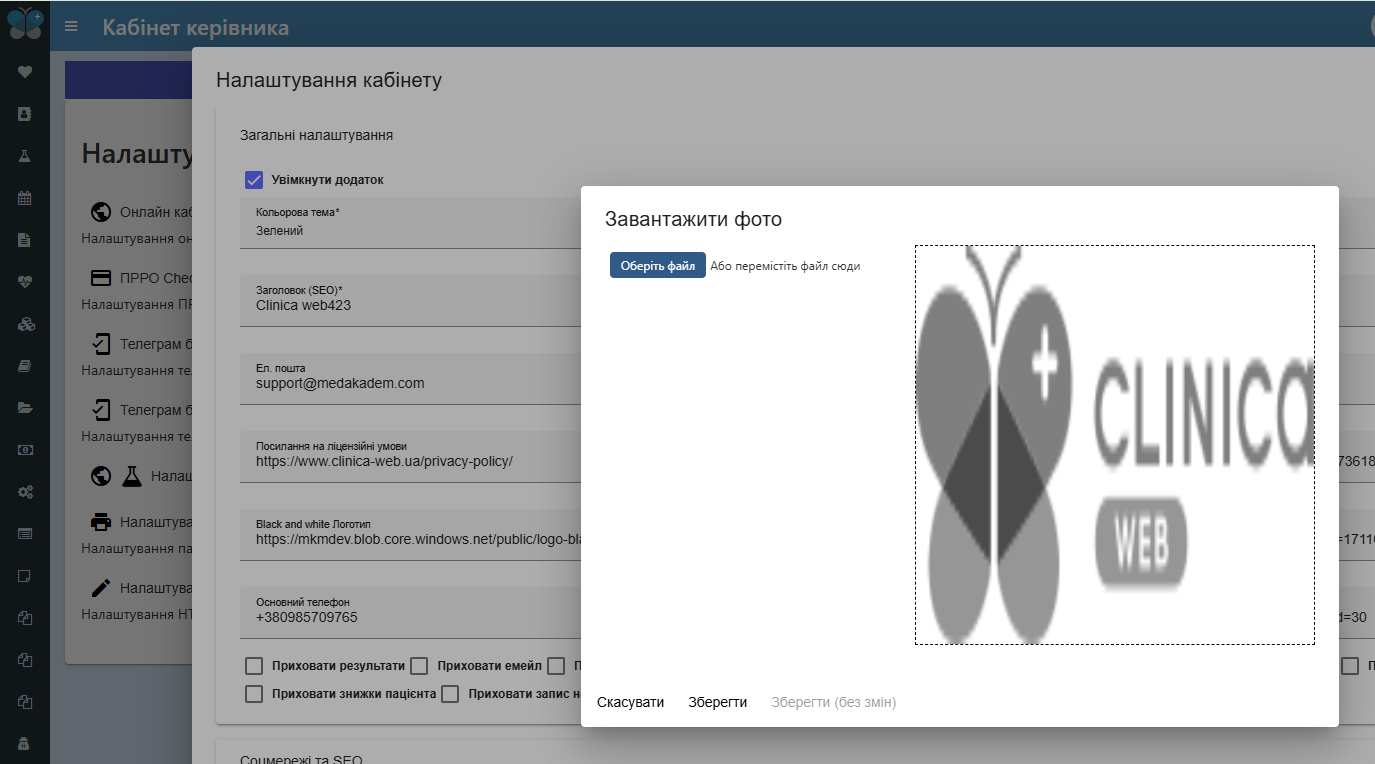Open the hamburger menu in the header
The width and height of the screenshot is (1375, 764).
[x=71, y=26]
